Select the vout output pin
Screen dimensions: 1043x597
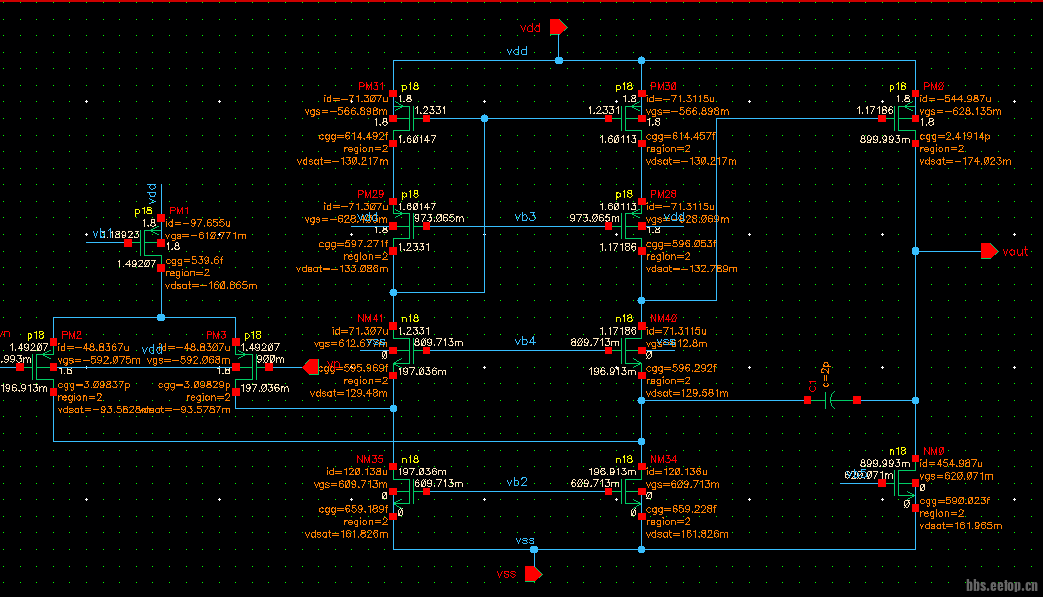pos(990,250)
